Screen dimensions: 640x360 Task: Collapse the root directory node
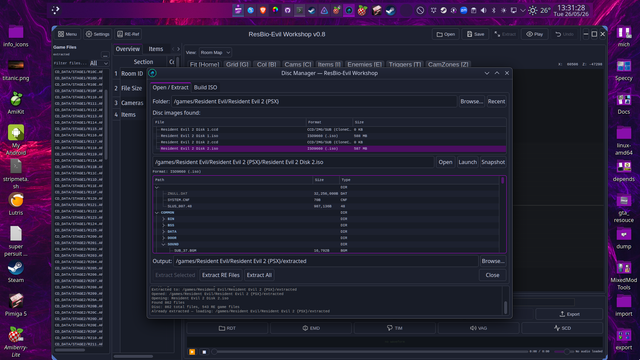(157, 187)
